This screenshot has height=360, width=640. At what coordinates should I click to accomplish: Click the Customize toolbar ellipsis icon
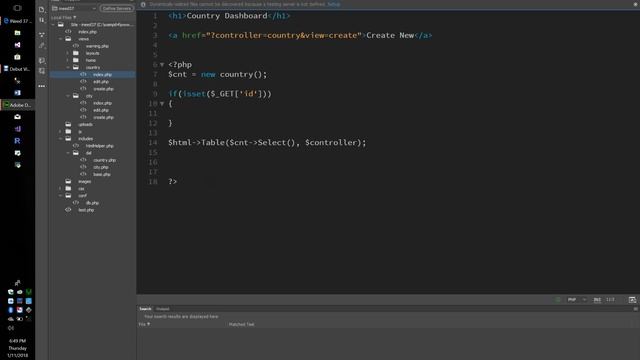pyautogui.click(x=42, y=86)
